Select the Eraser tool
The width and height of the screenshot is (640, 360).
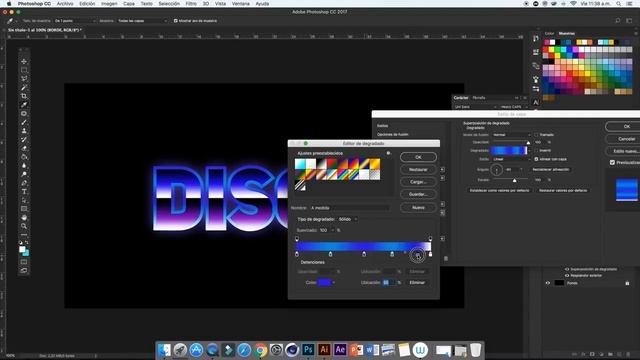click(24, 148)
